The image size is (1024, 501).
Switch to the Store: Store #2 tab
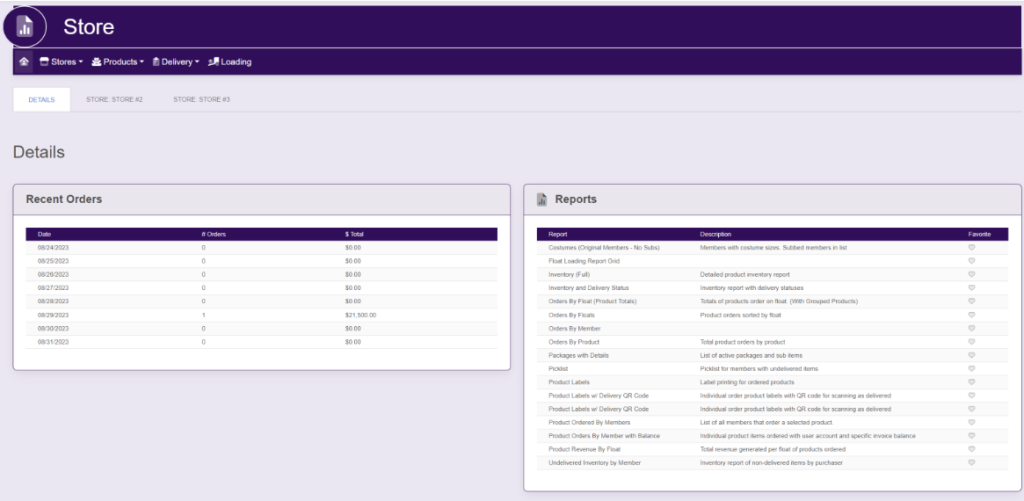[x=114, y=100]
